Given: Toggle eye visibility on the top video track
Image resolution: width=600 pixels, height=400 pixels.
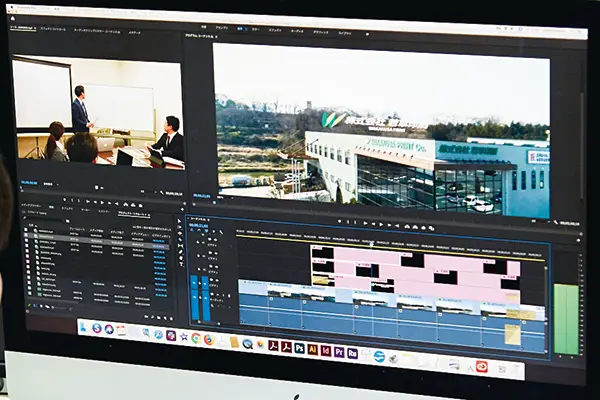Looking at the screenshot, I should (x=215, y=240).
